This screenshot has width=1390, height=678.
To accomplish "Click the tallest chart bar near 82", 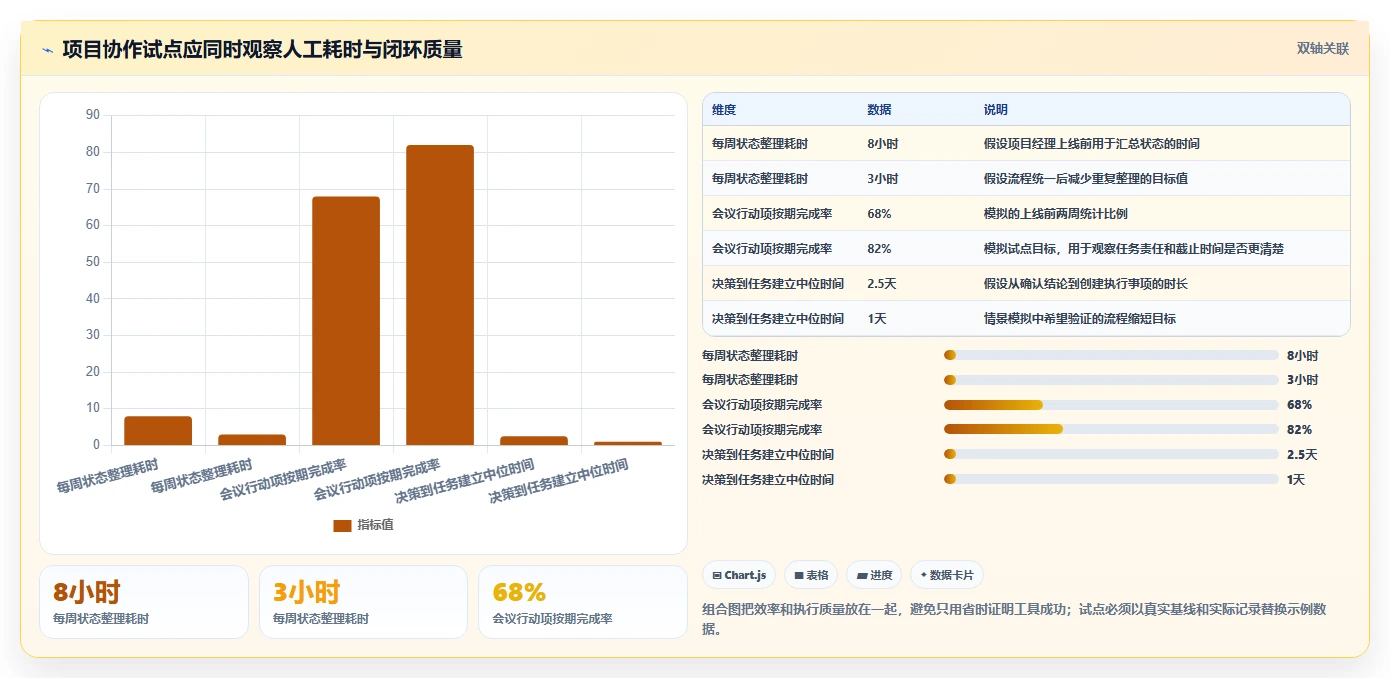I will click(440, 295).
